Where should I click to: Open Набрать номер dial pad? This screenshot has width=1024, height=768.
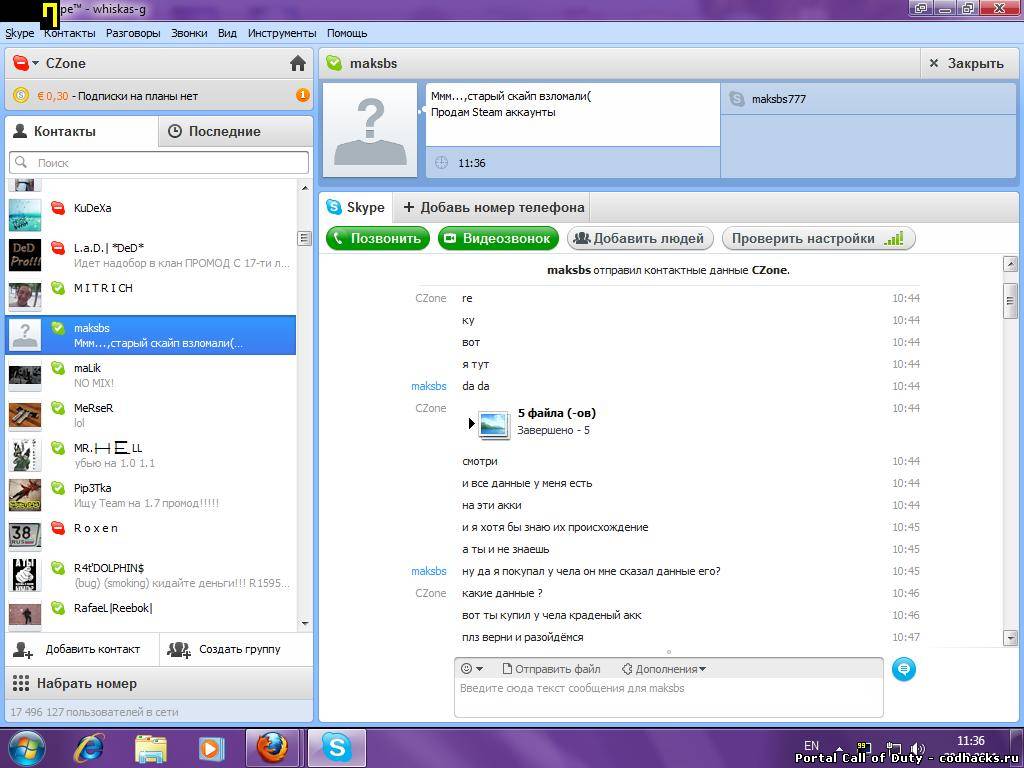pyautogui.click(x=159, y=684)
